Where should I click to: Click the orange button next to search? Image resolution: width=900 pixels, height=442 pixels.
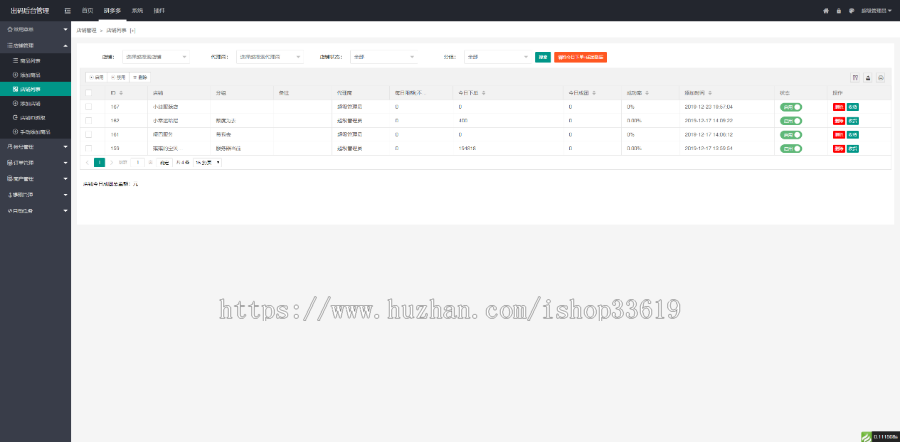click(x=580, y=57)
